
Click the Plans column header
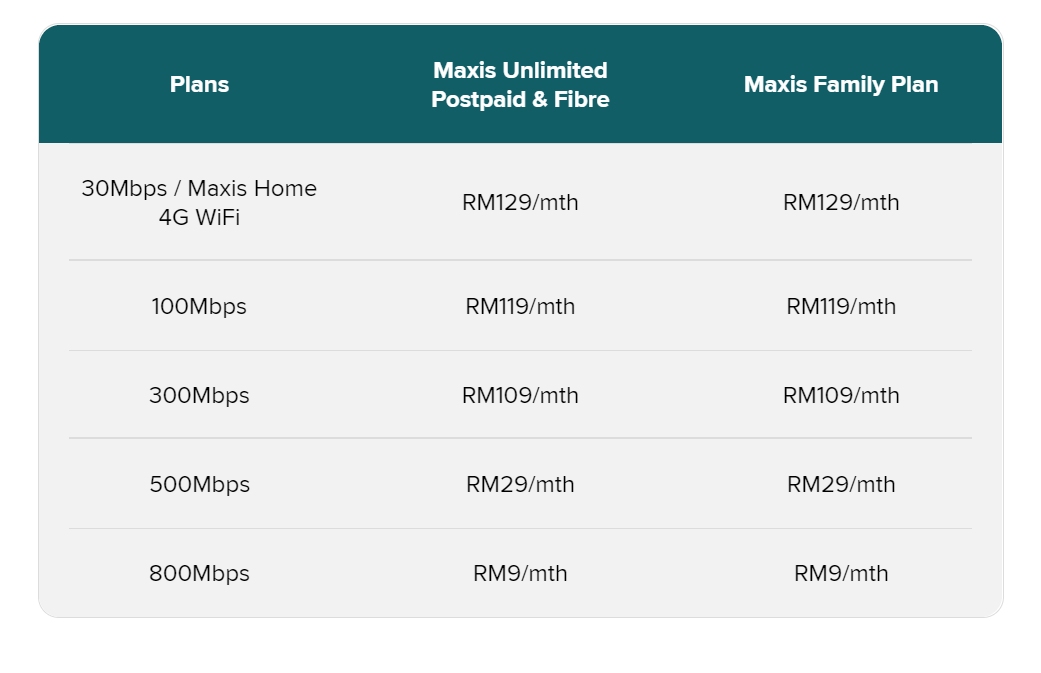point(199,84)
